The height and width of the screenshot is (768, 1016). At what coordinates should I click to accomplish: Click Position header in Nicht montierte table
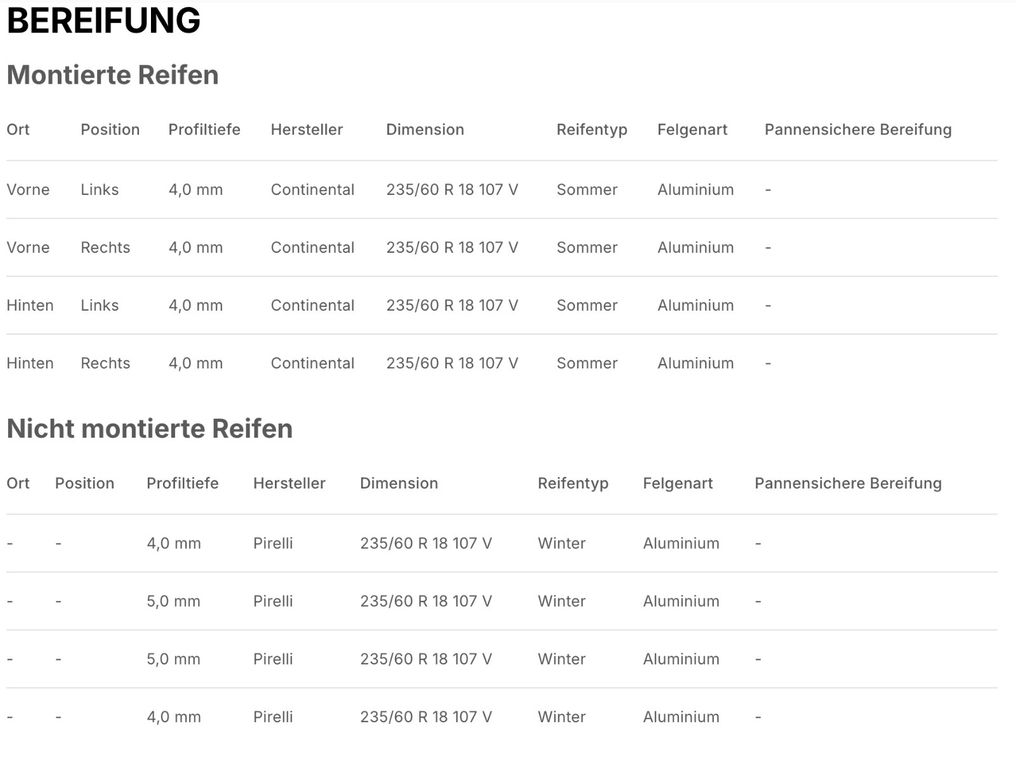point(85,484)
